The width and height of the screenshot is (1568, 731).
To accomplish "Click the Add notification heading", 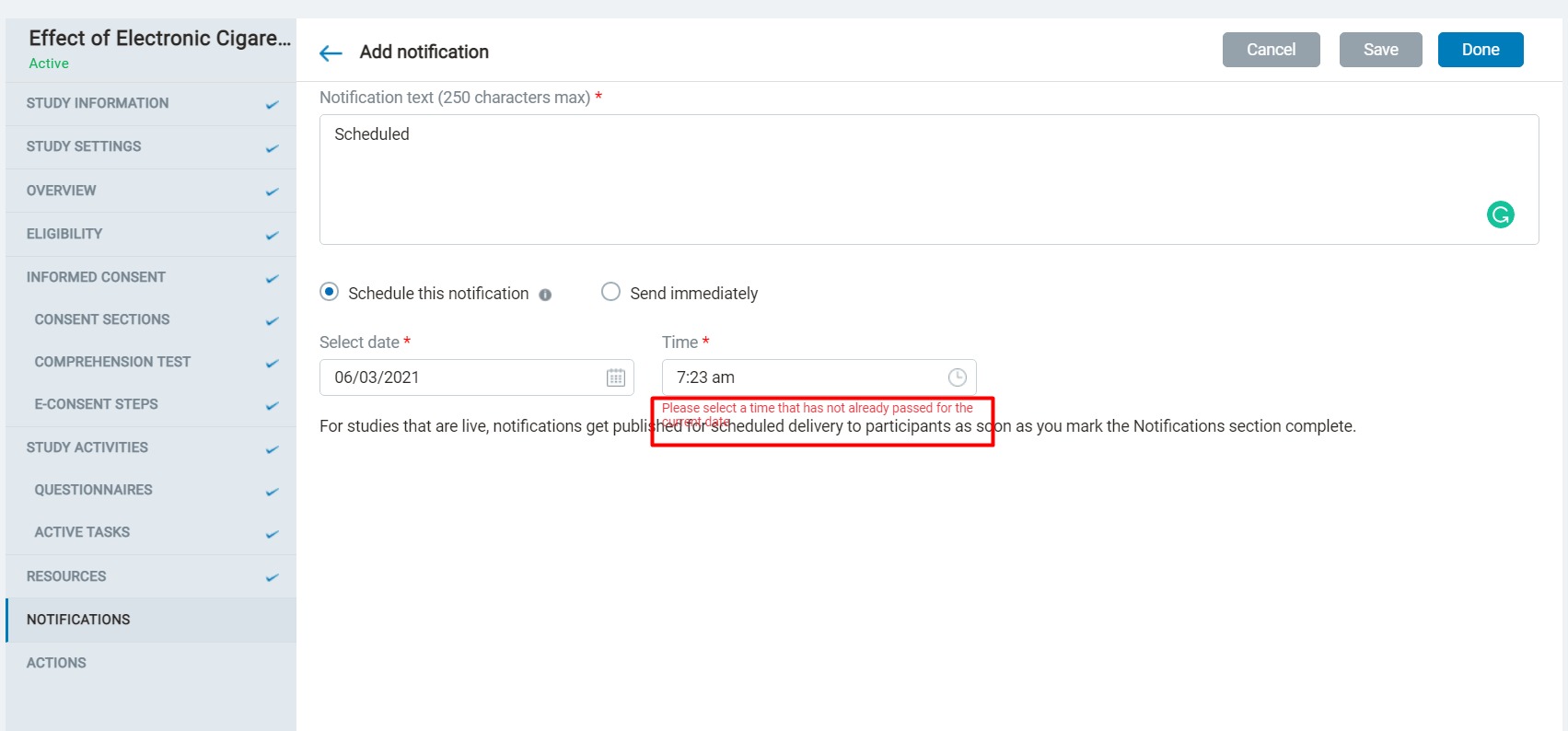I will click(424, 52).
